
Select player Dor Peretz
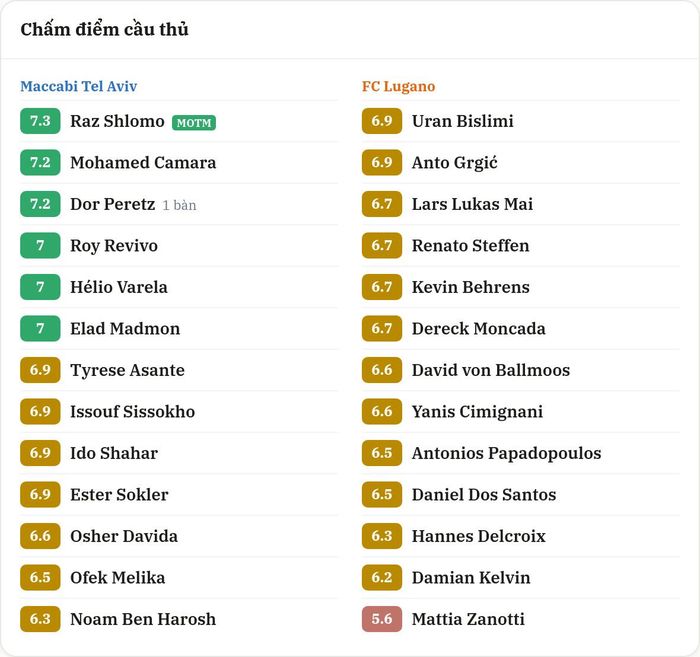pyautogui.click(x=112, y=204)
